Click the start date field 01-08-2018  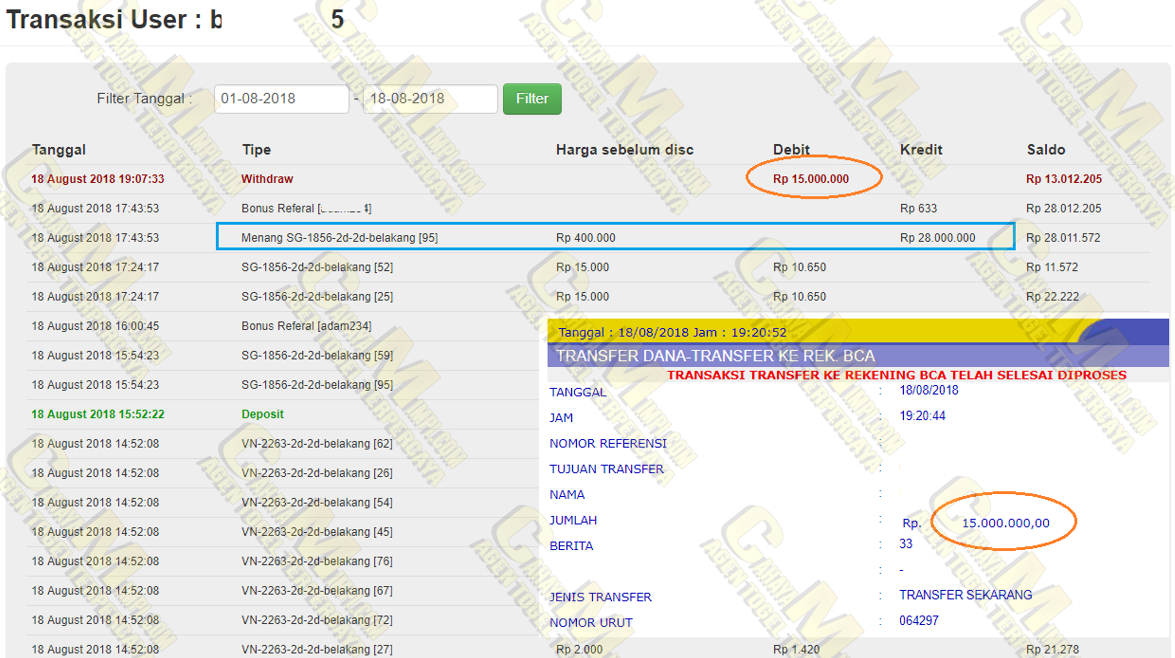coord(281,99)
